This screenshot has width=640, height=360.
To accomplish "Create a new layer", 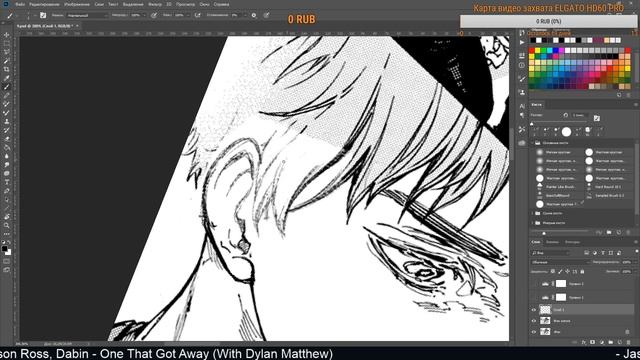I will coord(620,342).
